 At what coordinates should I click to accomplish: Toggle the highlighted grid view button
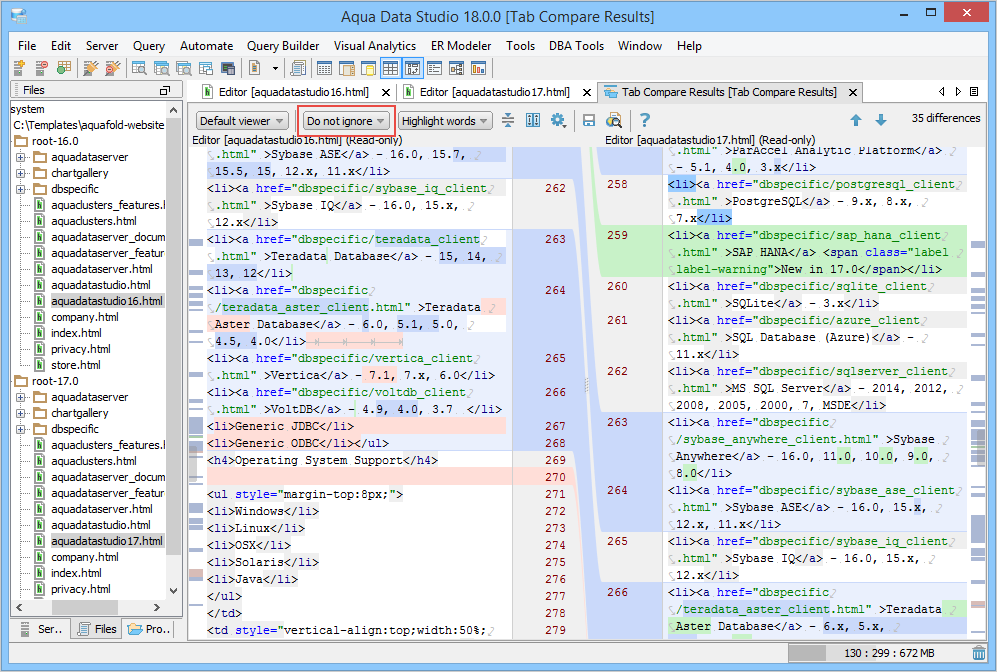point(390,69)
